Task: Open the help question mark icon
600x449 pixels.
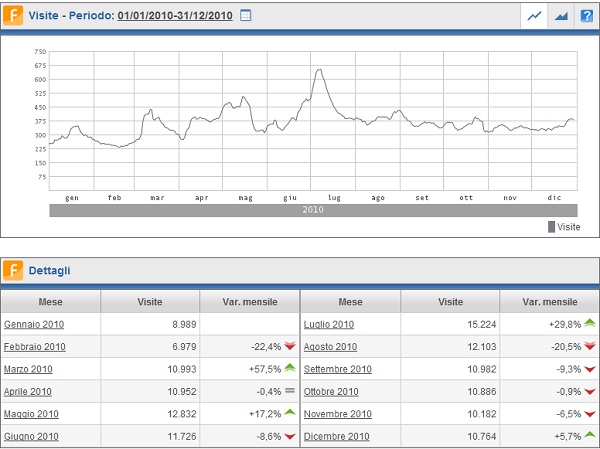Action: (x=586, y=16)
